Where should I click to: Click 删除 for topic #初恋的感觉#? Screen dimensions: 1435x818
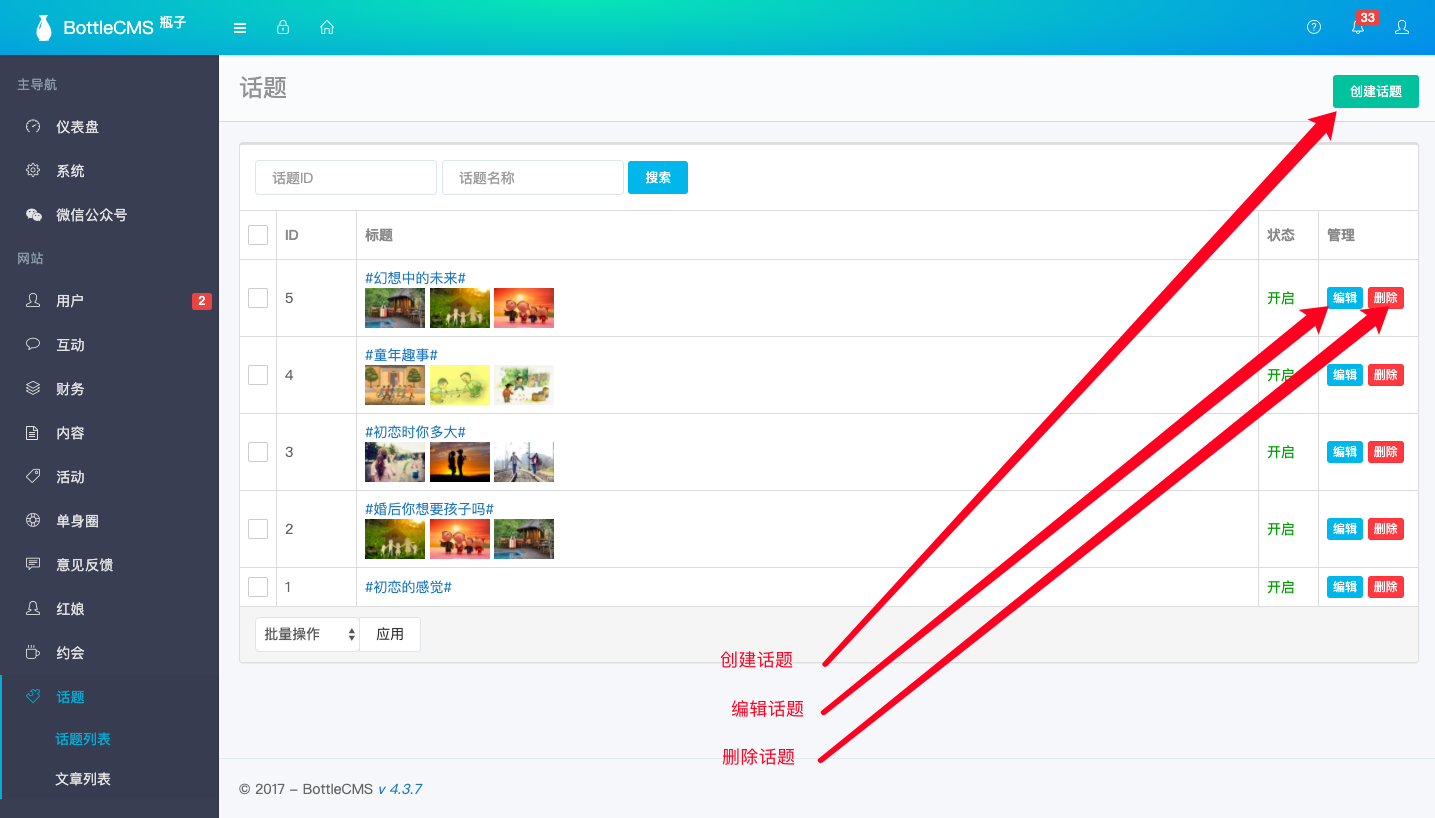coord(1386,587)
